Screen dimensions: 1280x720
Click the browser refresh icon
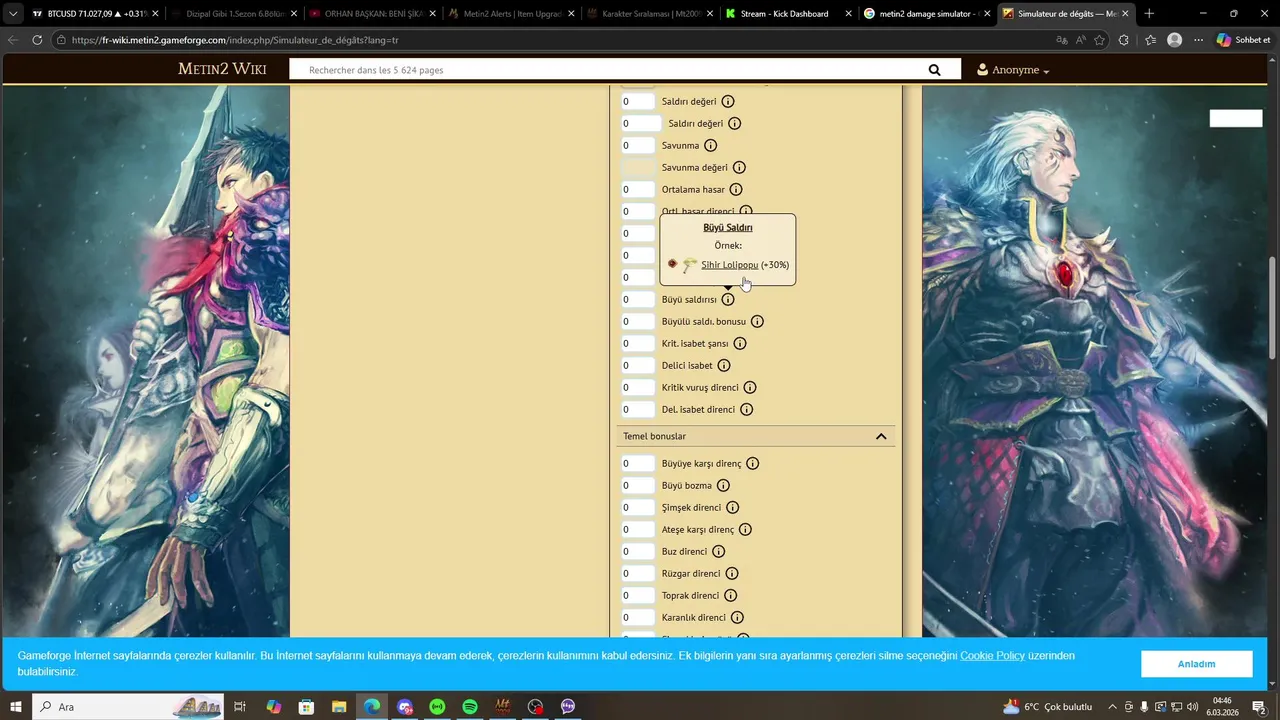click(x=37, y=40)
